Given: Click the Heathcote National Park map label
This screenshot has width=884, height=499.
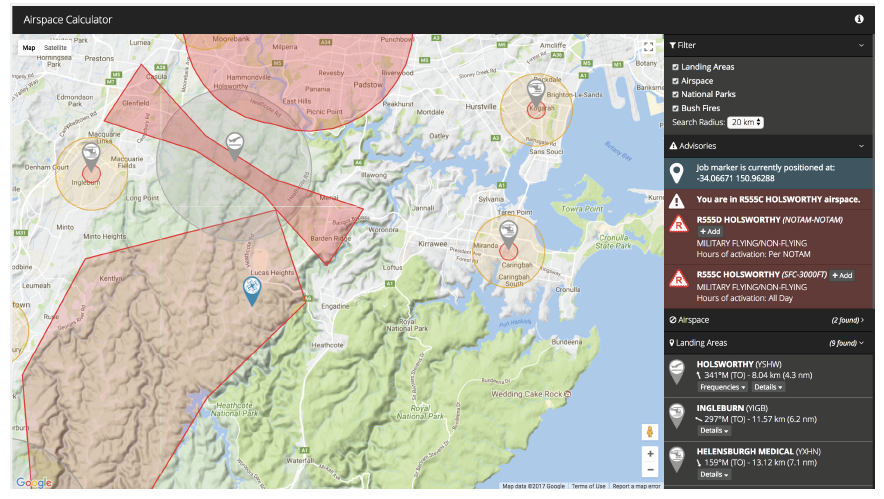Looking at the screenshot, I should pyautogui.click(x=235, y=409).
